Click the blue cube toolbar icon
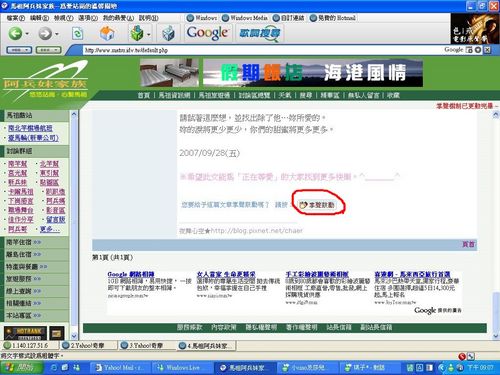Viewport: 500px width, 375px height. [x=168, y=33]
